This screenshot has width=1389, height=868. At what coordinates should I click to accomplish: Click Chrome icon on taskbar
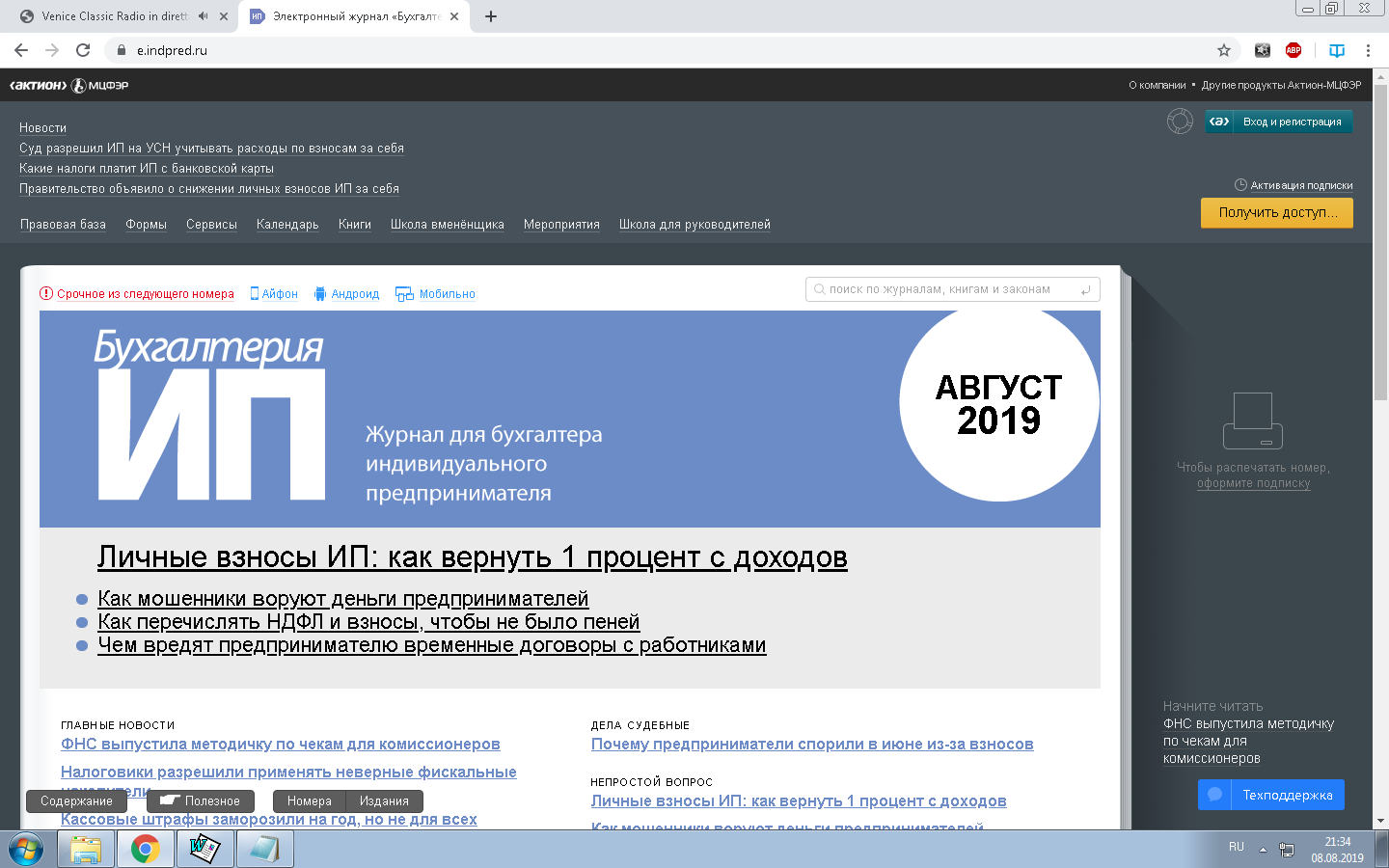(146, 849)
